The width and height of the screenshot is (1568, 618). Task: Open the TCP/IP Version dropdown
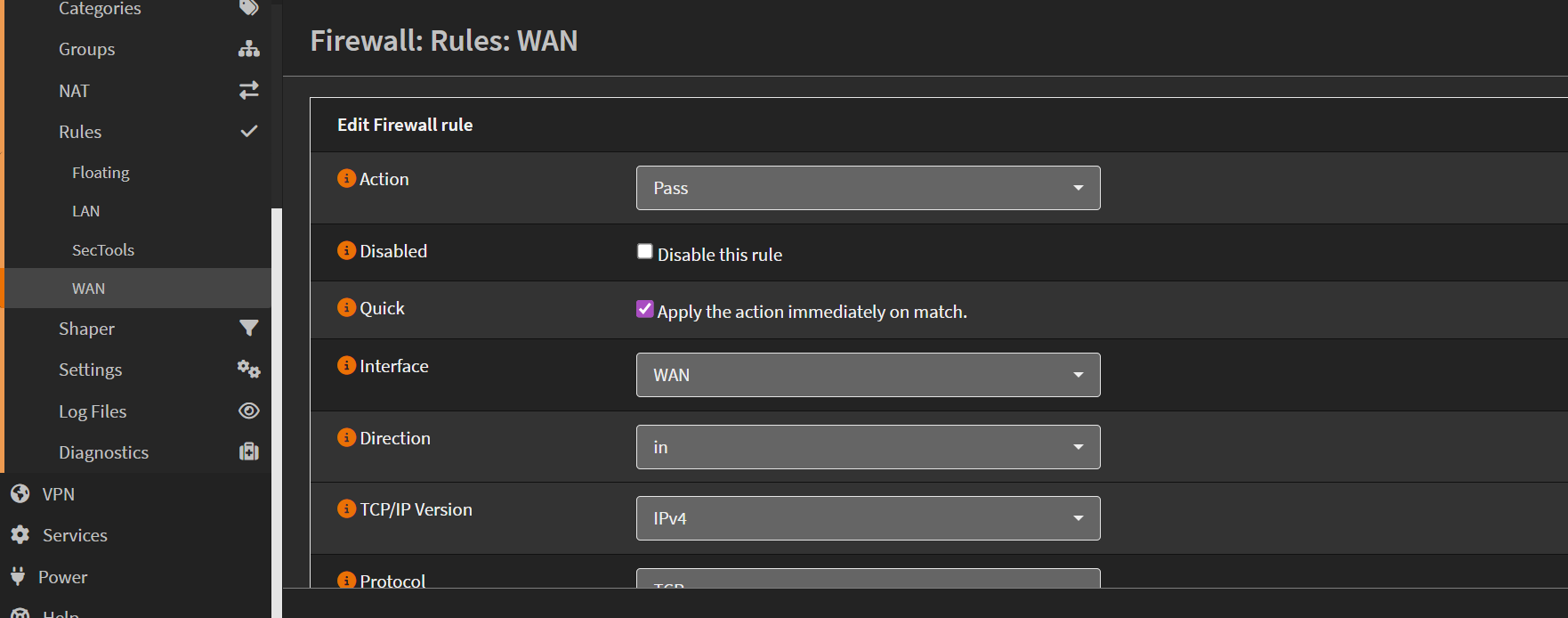pos(868,518)
